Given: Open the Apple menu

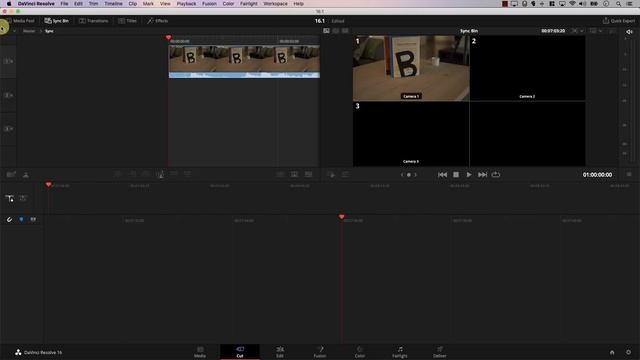Looking at the screenshot, I should [x=9, y=4].
